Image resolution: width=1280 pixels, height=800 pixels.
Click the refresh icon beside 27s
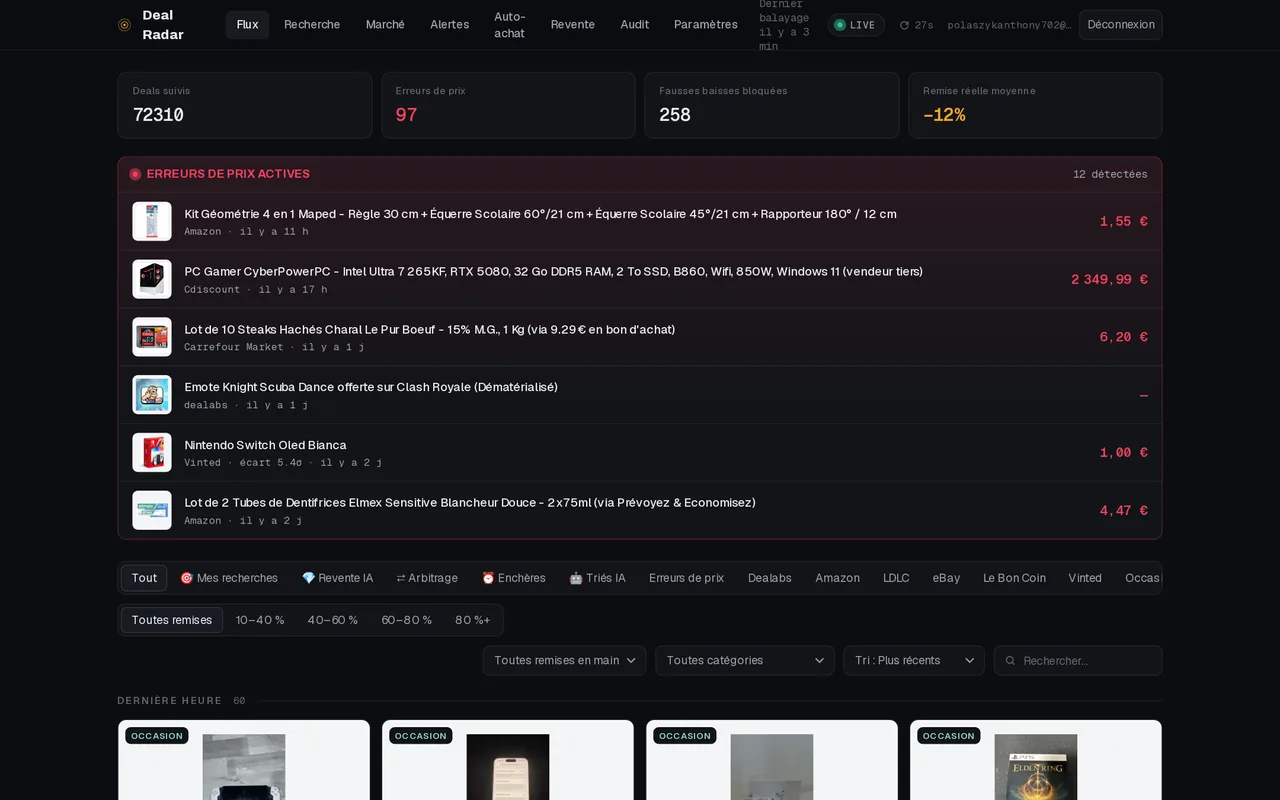[904, 25]
